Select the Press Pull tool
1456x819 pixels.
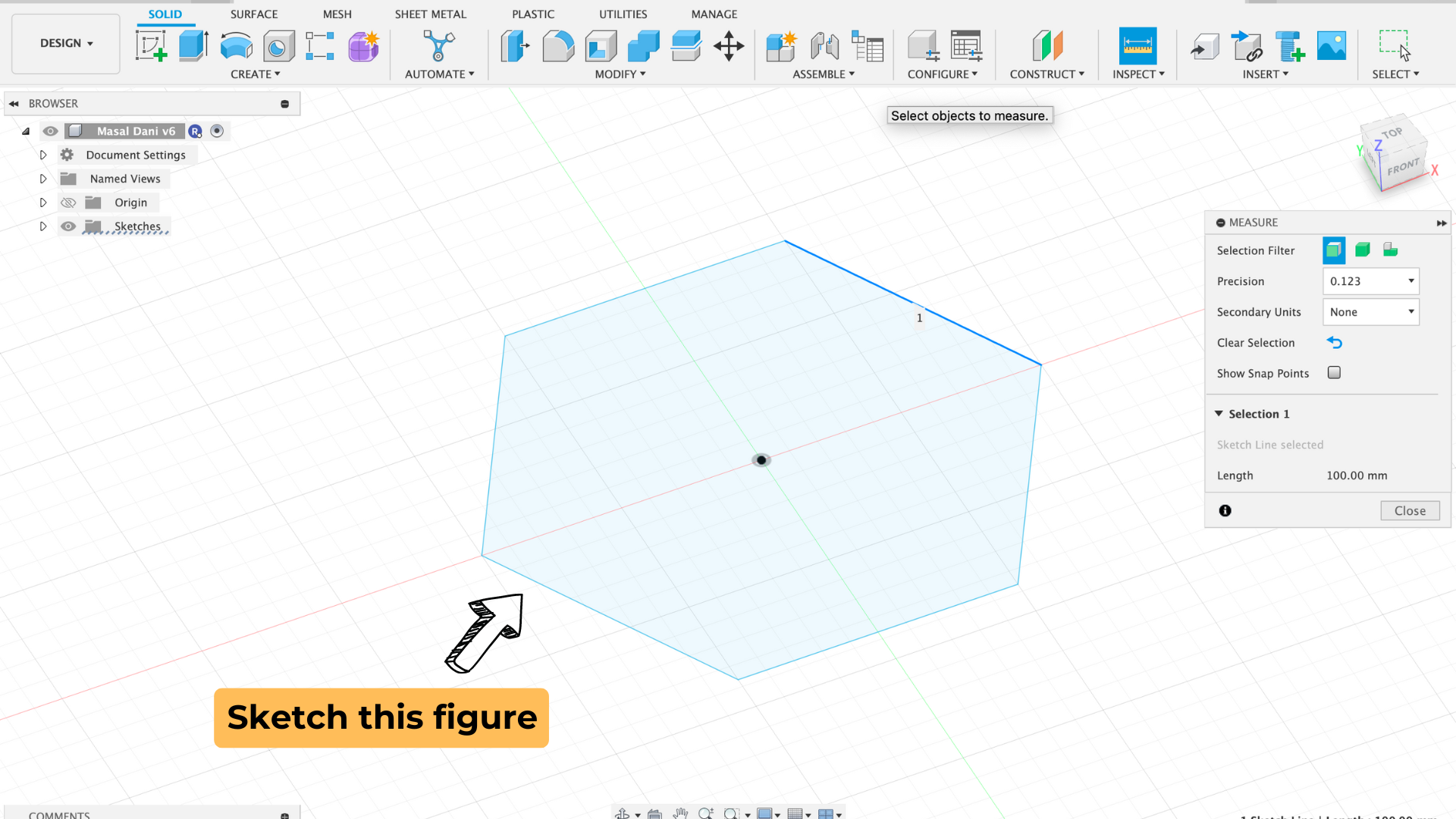coord(516,46)
